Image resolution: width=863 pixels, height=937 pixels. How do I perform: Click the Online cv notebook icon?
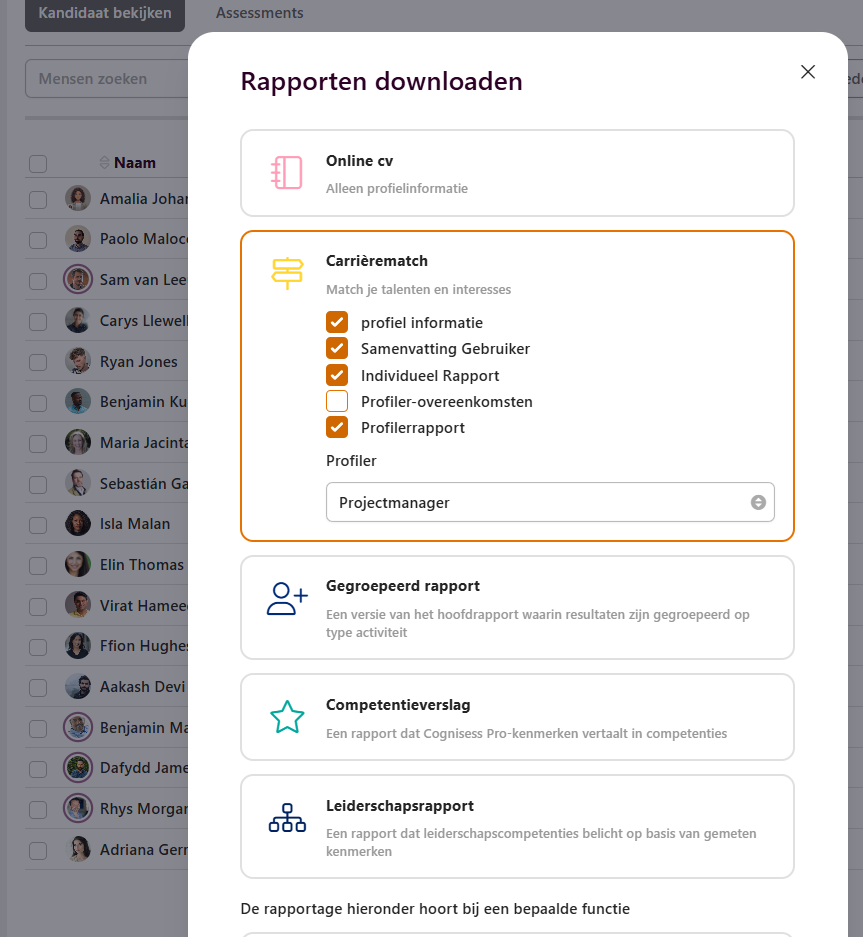pyautogui.click(x=287, y=173)
